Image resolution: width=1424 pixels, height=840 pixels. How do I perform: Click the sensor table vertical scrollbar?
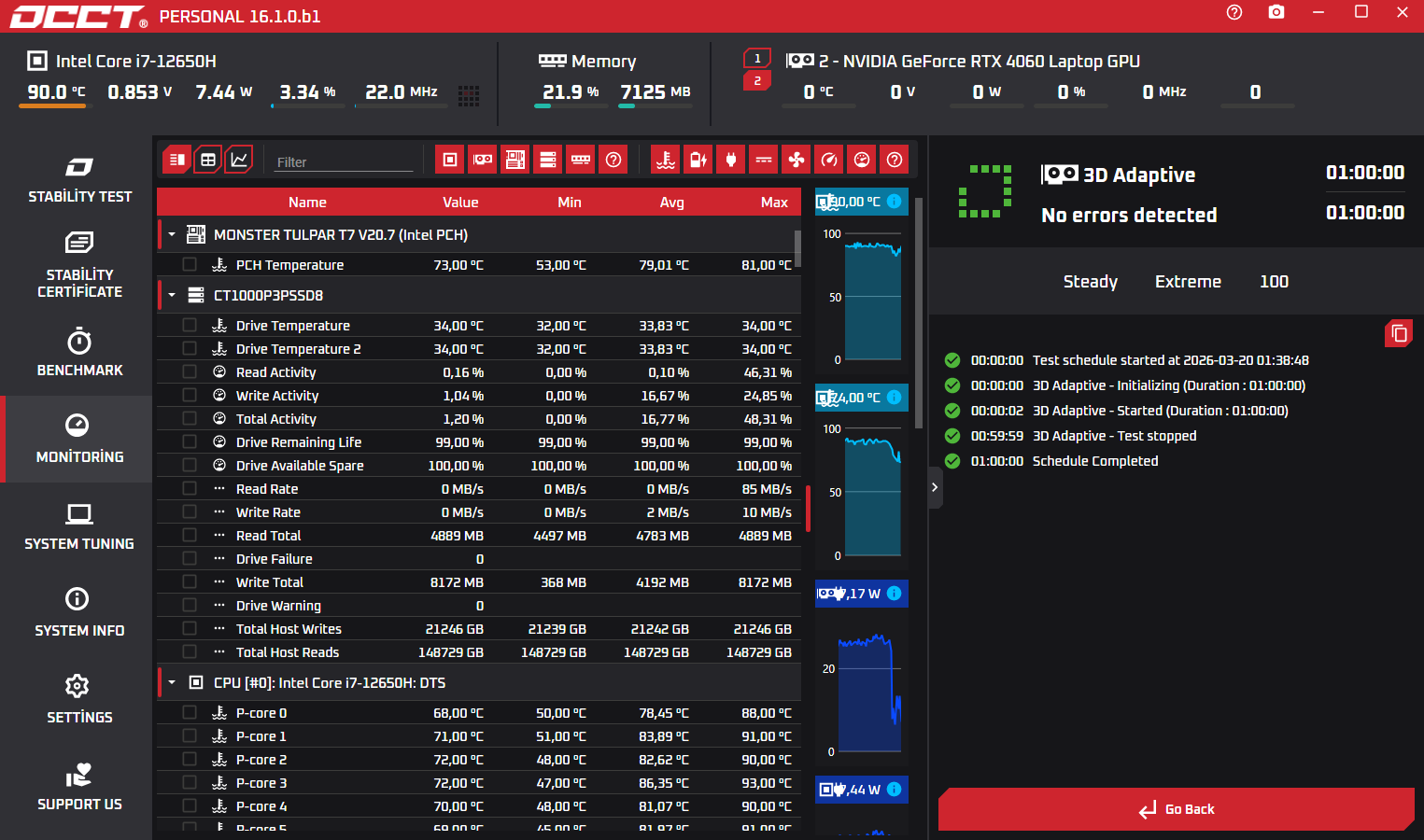pos(797,248)
